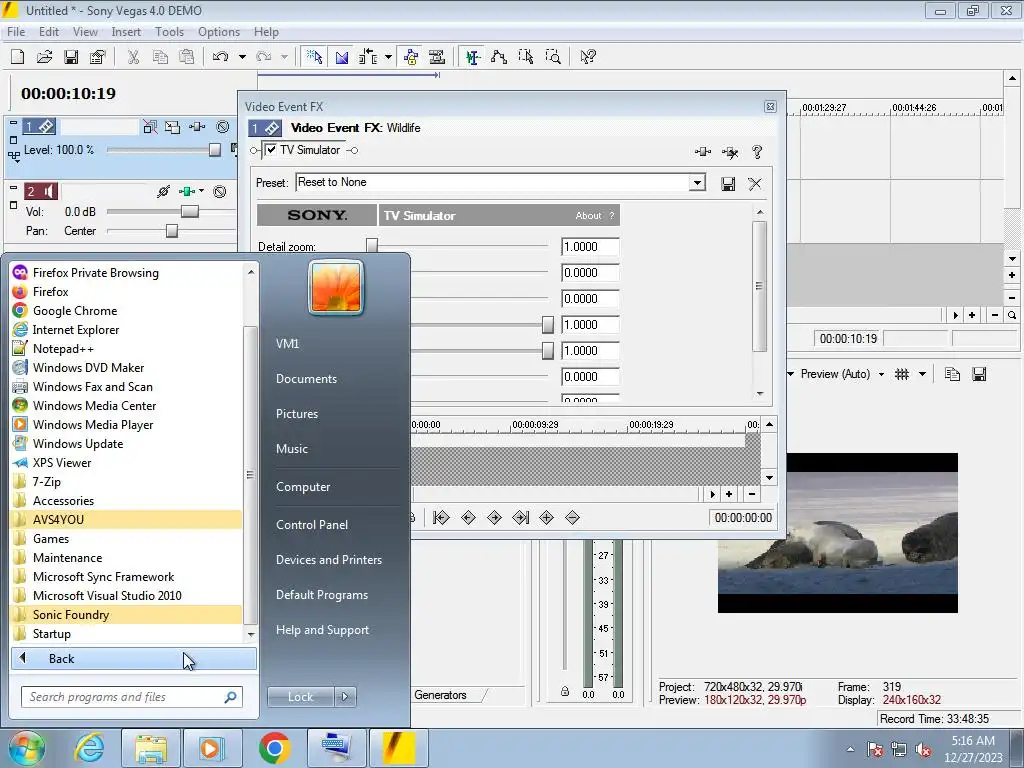Toggle Automatic Crossfades toolbar button
The height and width of the screenshot is (768, 1024).
click(x=342, y=57)
